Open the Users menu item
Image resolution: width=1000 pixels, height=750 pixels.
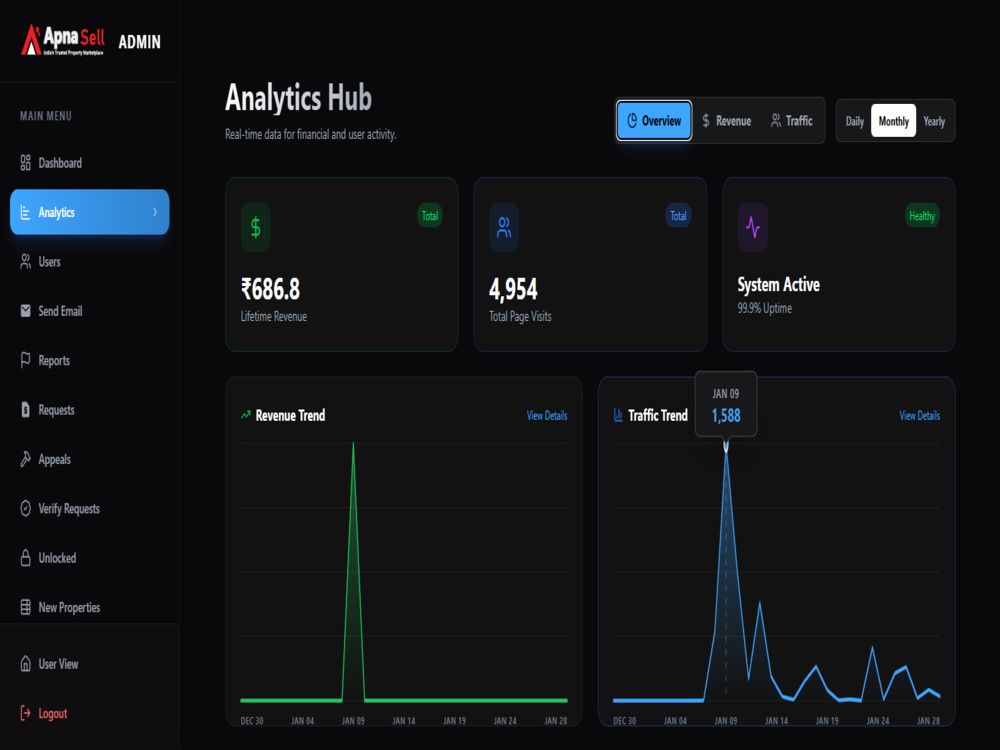point(89,261)
